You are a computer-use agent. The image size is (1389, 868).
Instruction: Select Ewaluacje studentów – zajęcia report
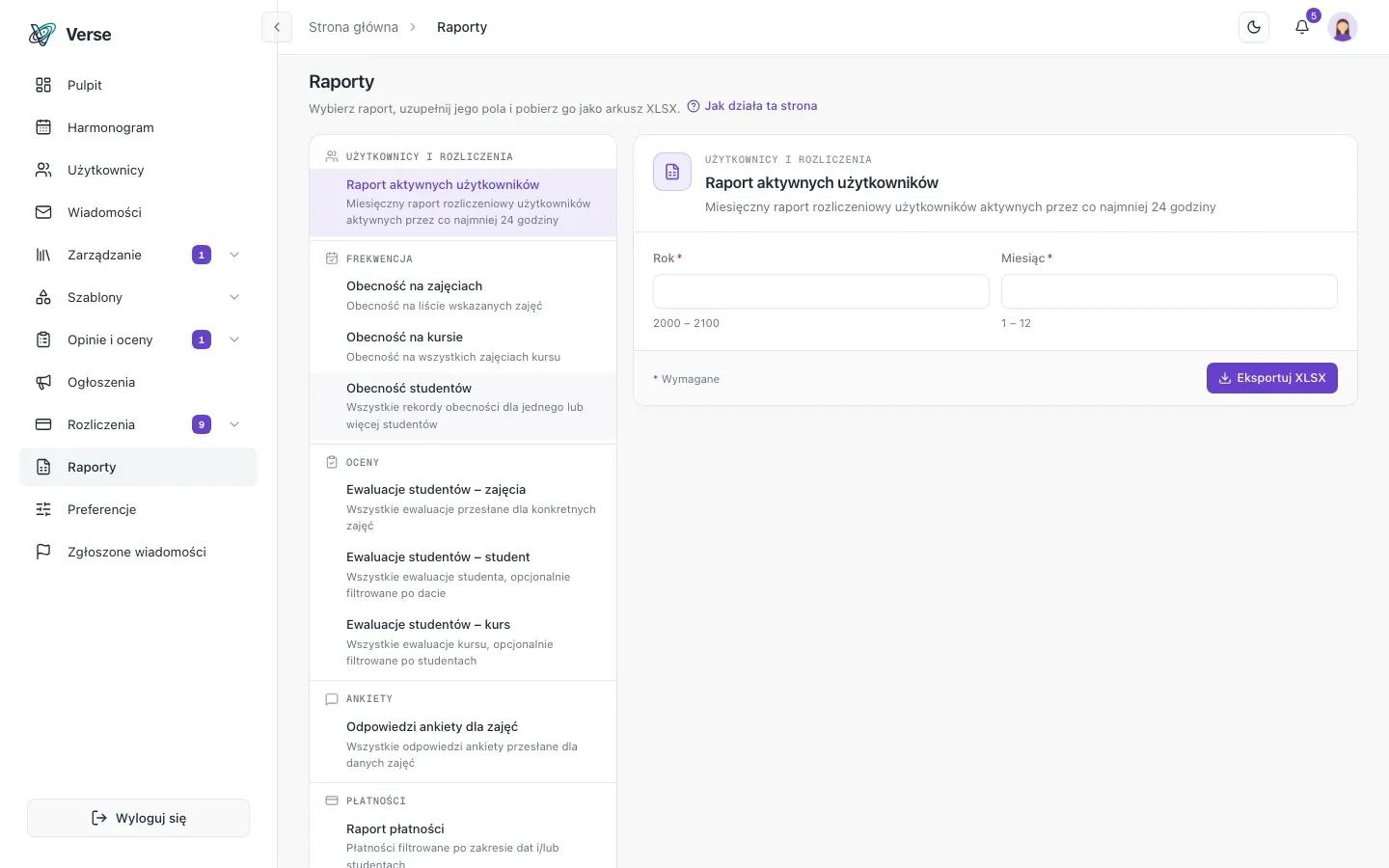(463, 508)
